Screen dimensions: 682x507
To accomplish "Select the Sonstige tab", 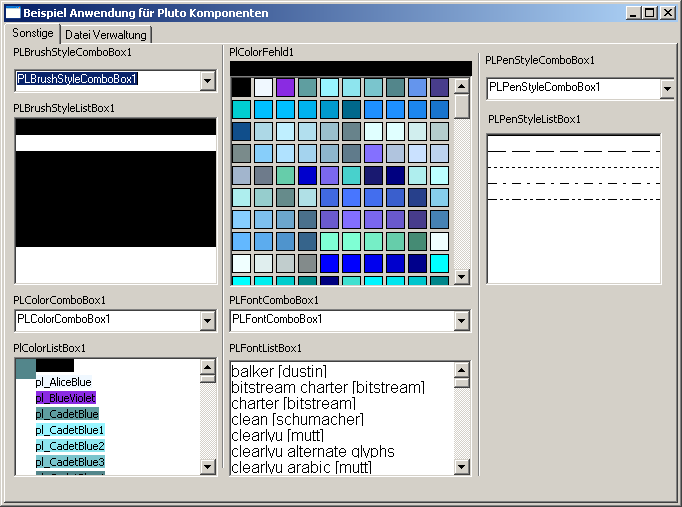I will pos(33,34).
